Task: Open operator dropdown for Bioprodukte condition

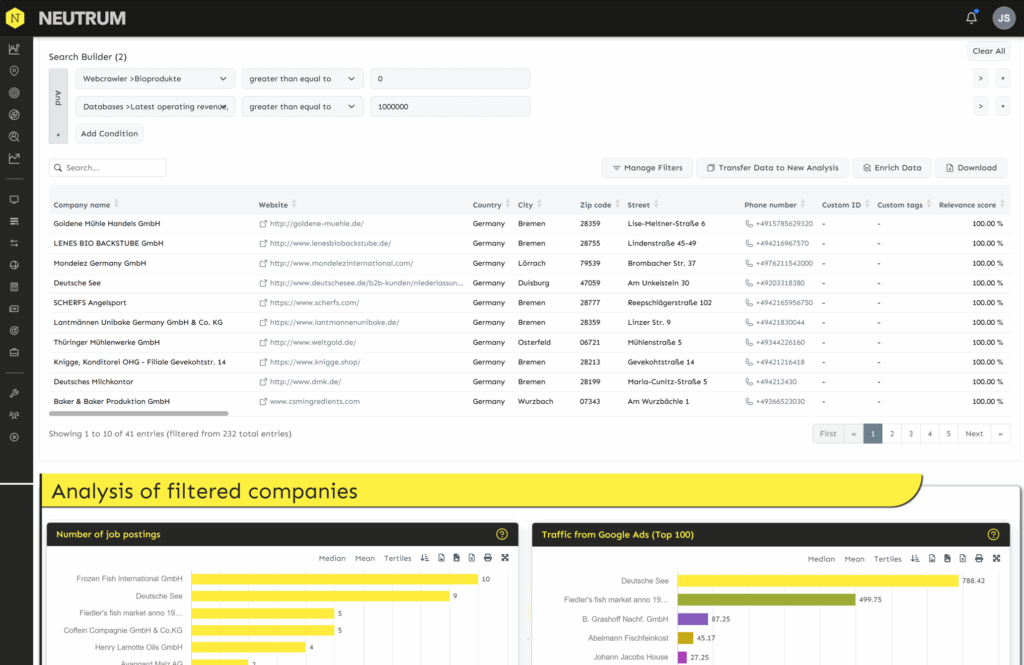Action: coord(302,78)
